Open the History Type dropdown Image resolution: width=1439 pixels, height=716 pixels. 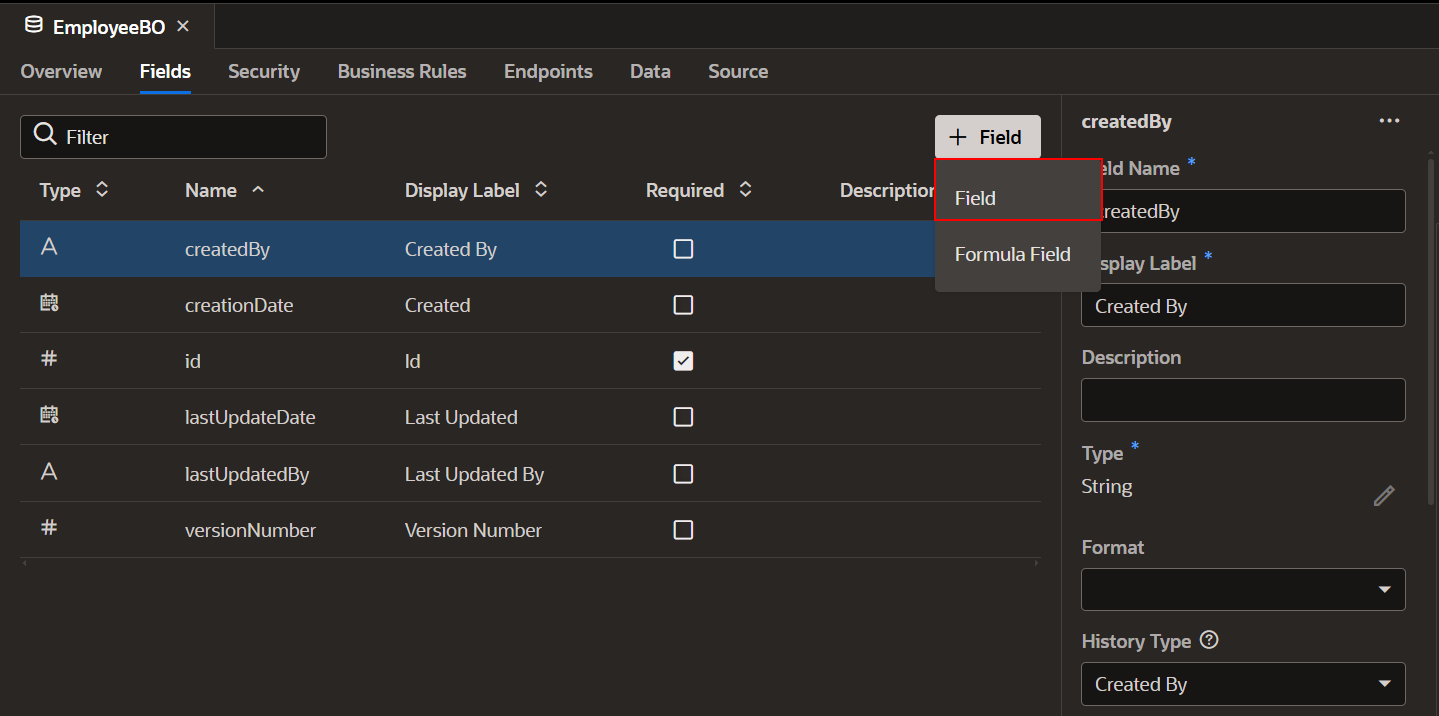click(1243, 684)
